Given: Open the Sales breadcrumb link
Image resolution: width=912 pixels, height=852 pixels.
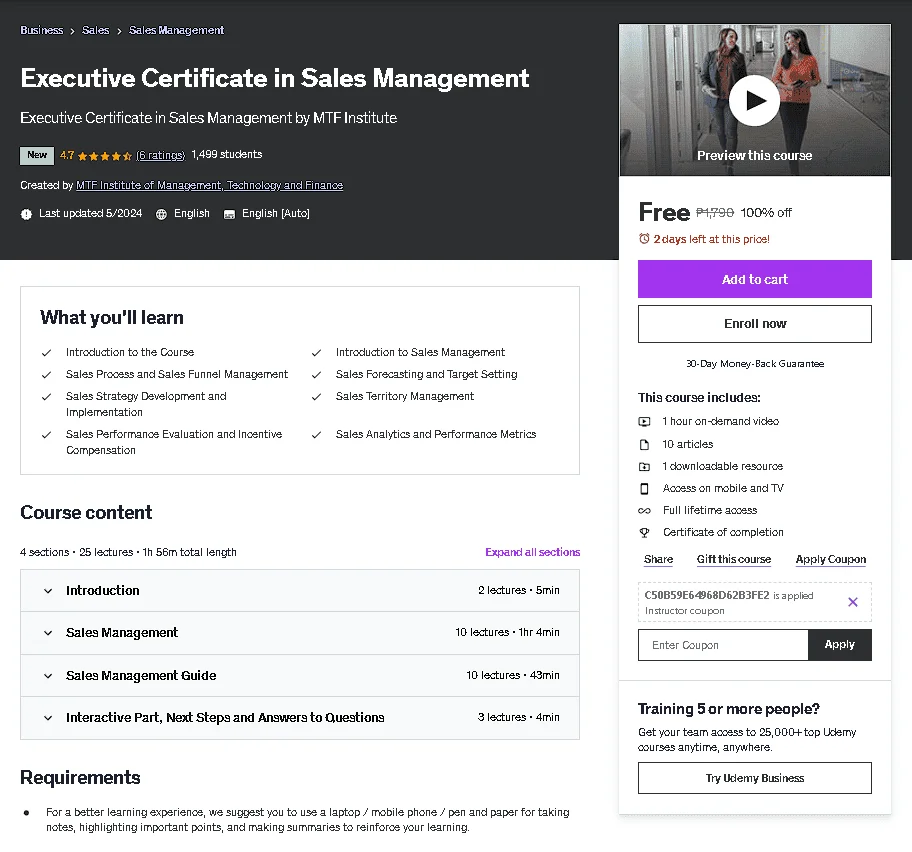Looking at the screenshot, I should pyautogui.click(x=95, y=30).
